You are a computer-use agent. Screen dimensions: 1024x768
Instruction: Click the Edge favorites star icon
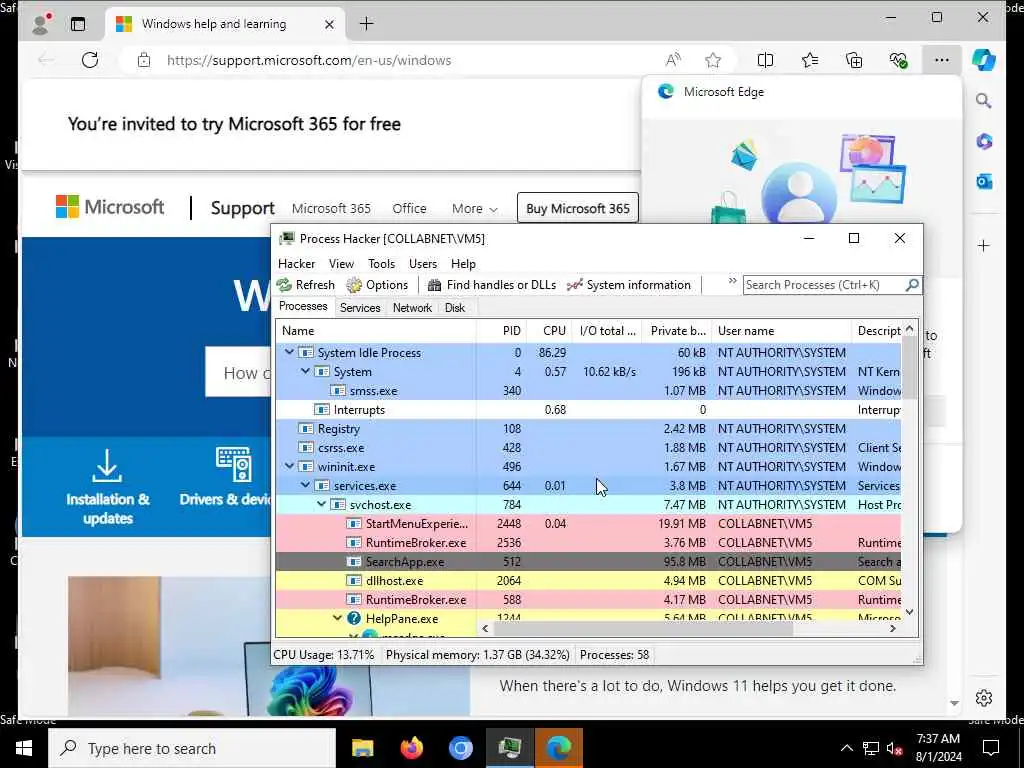(x=712, y=60)
